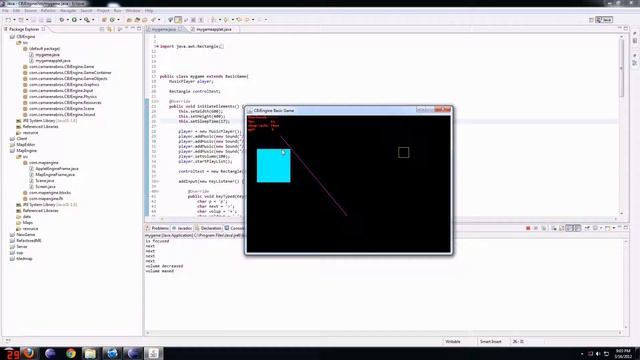Click Remove All Terminated Launches icon
Screen dimensions: 640x360
coord(544,228)
